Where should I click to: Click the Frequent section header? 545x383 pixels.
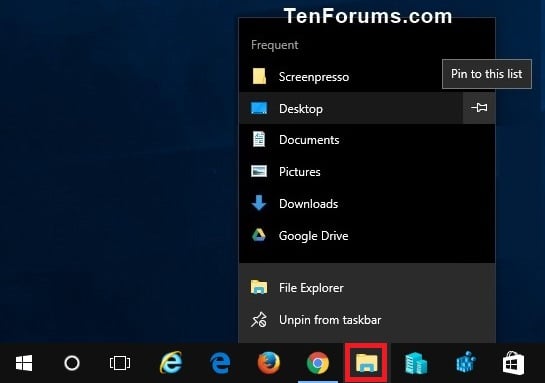tap(275, 45)
